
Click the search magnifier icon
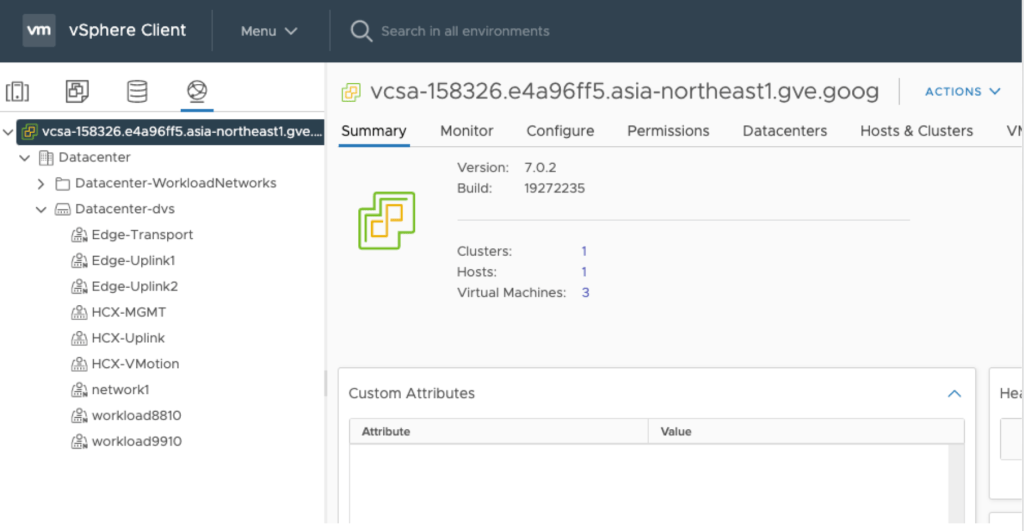click(361, 31)
